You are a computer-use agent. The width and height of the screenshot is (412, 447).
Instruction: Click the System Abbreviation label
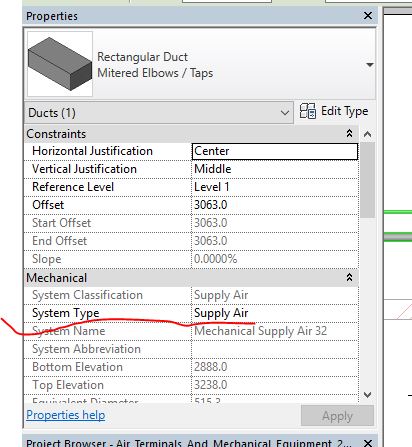(x=86, y=349)
